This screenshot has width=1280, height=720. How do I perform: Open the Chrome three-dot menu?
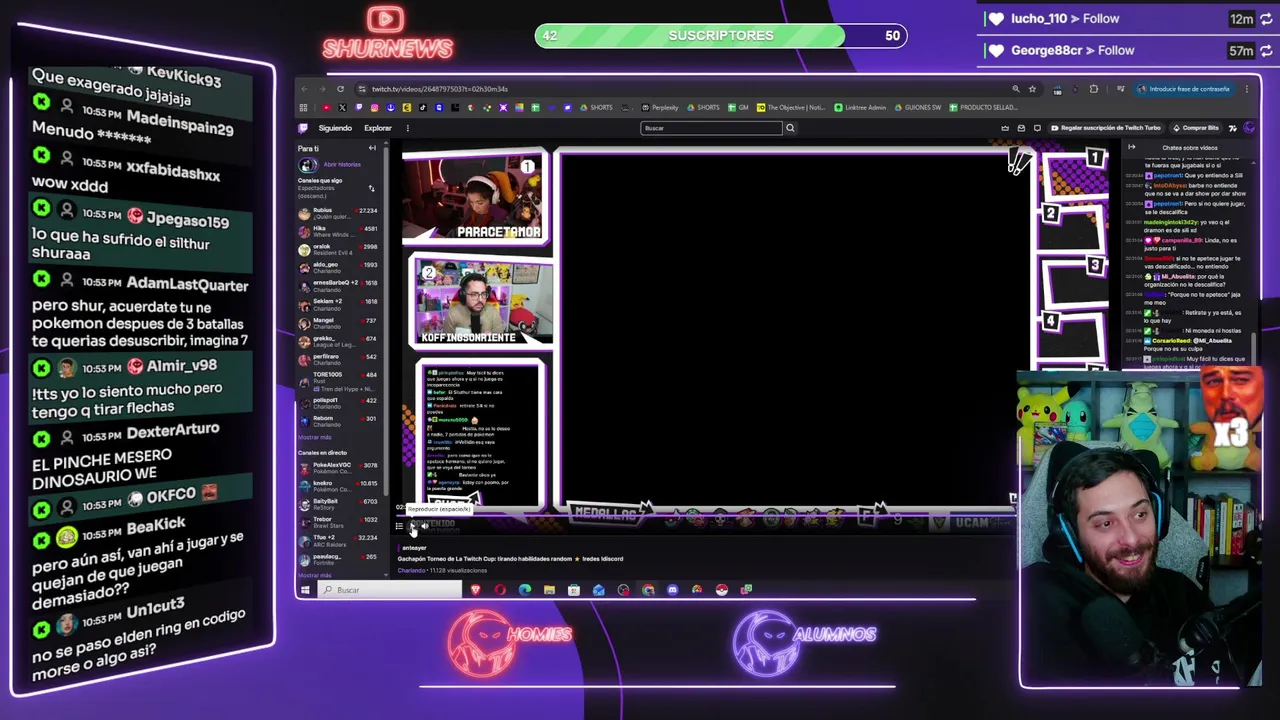coord(1246,89)
